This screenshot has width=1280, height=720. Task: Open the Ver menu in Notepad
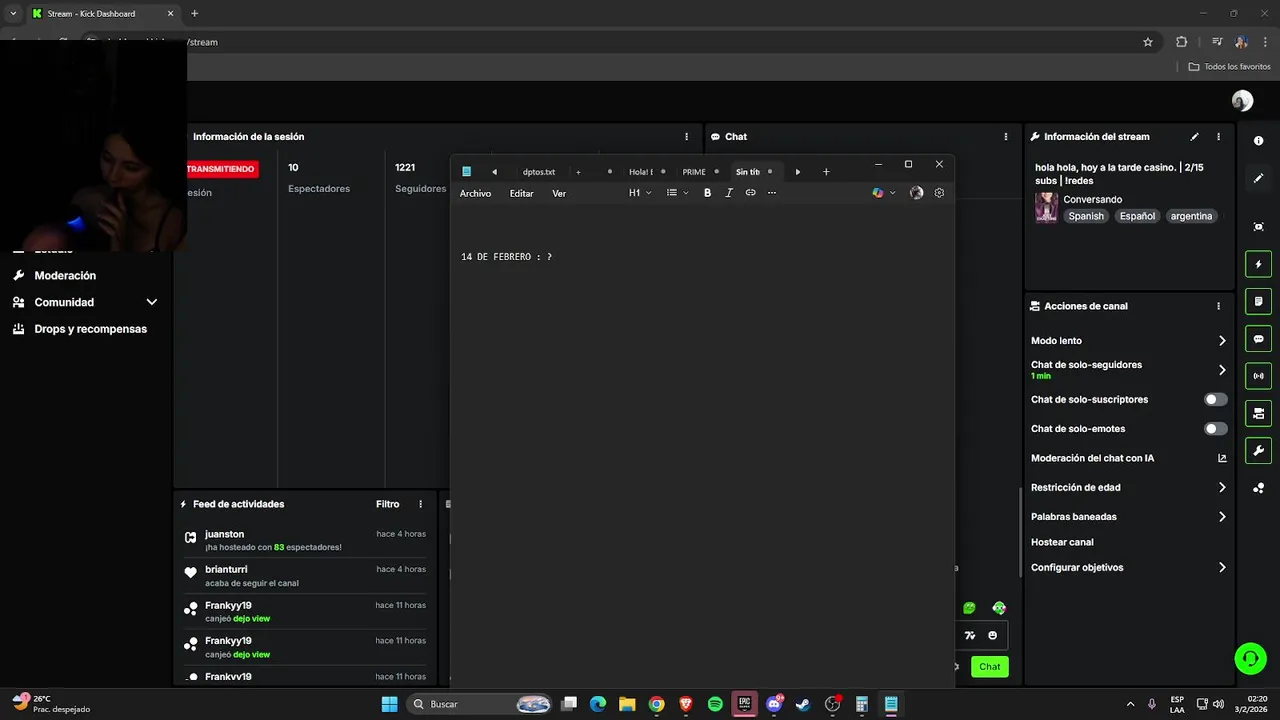click(559, 194)
